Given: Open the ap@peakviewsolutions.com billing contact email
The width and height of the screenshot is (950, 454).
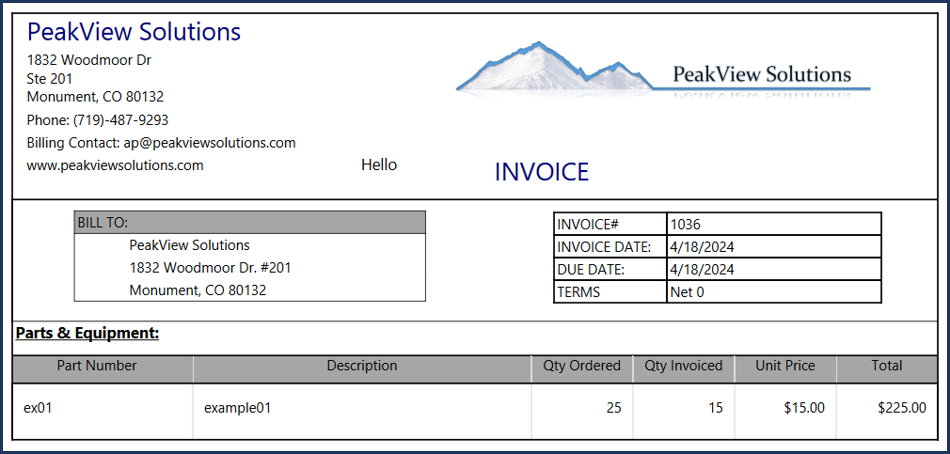Looking at the screenshot, I should pos(209,143).
